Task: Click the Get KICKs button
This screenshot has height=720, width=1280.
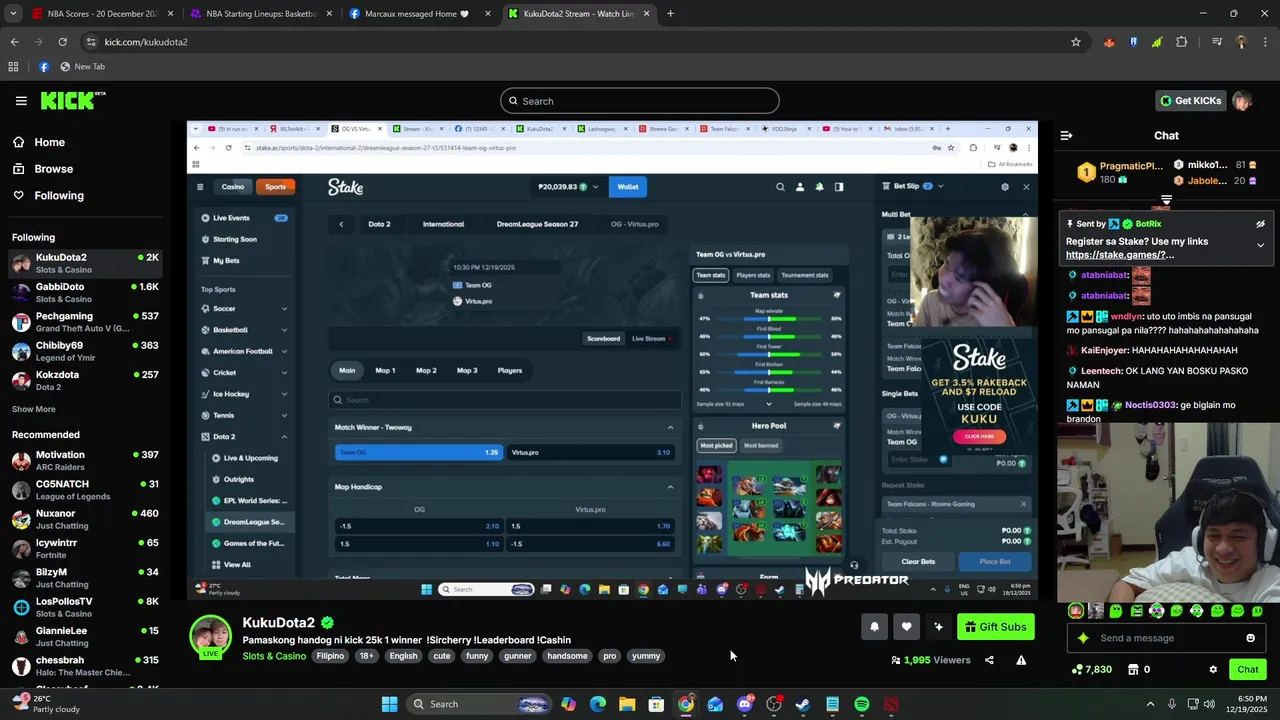Action: (x=1190, y=101)
